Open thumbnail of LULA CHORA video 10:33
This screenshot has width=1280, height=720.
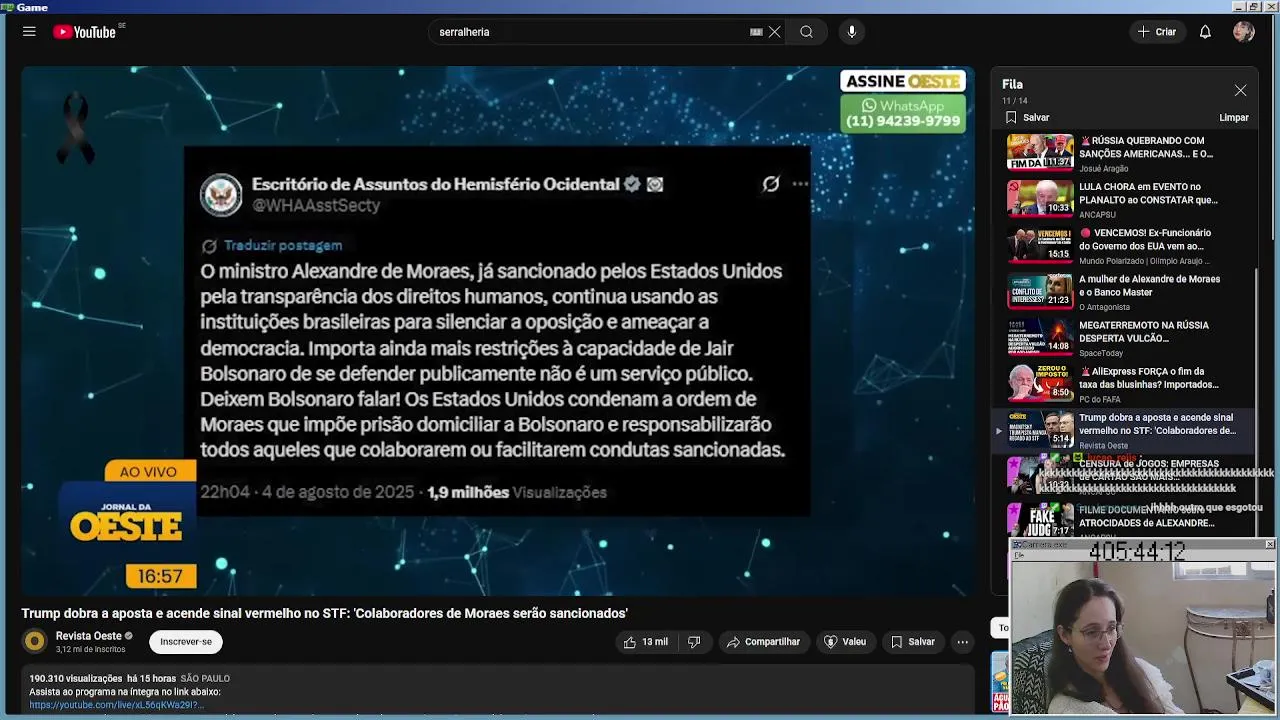pyautogui.click(x=1040, y=198)
